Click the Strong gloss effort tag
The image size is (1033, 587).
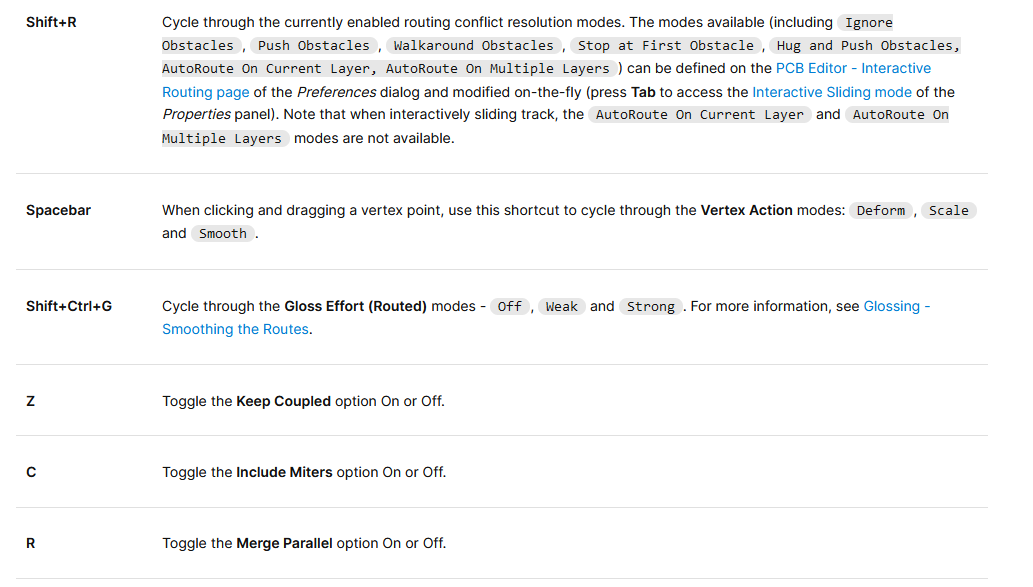650,307
